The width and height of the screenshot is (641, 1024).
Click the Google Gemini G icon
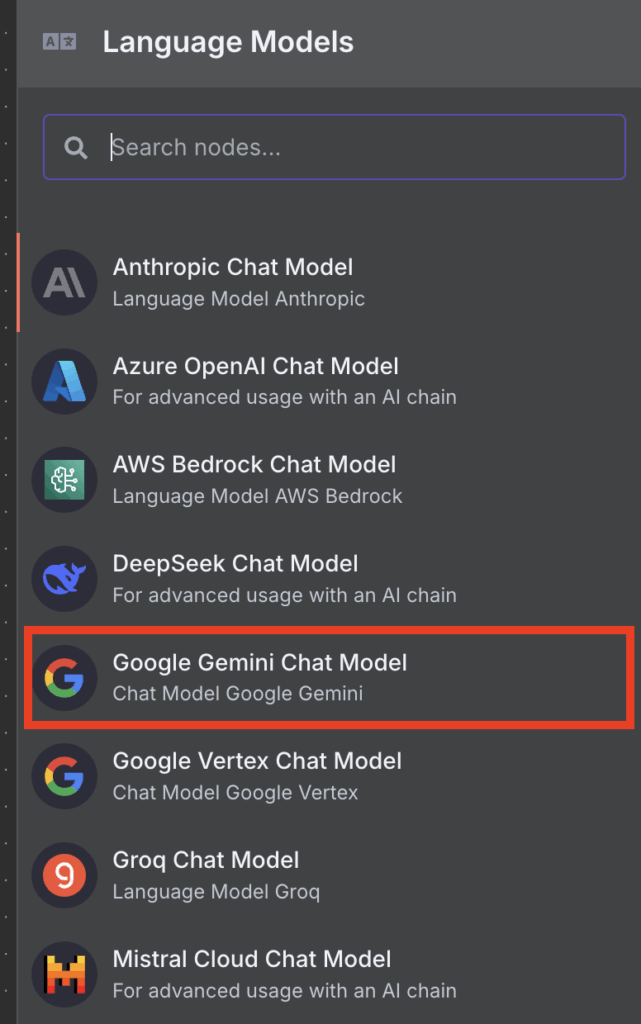point(64,678)
